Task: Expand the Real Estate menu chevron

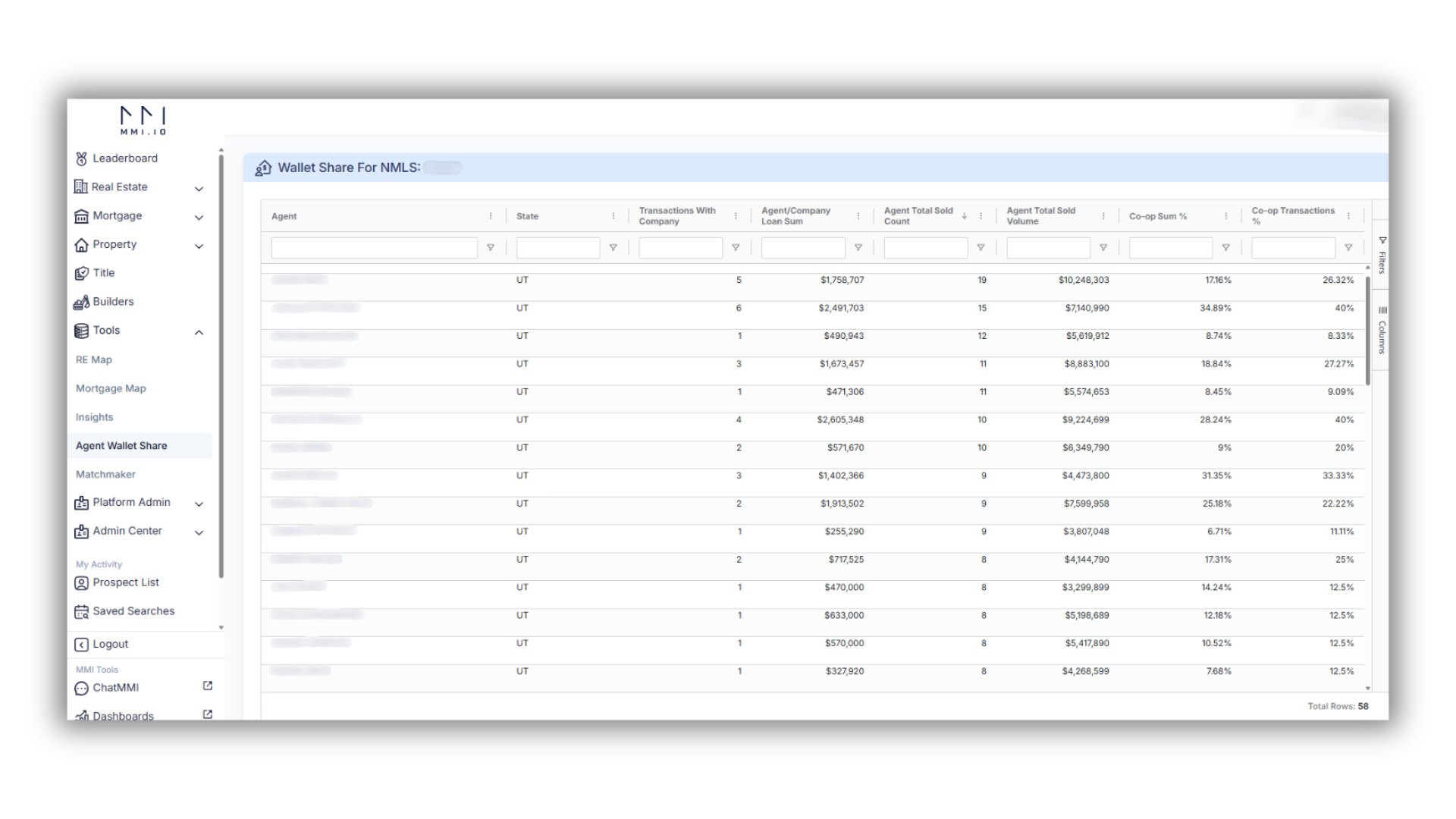Action: [x=199, y=188]
